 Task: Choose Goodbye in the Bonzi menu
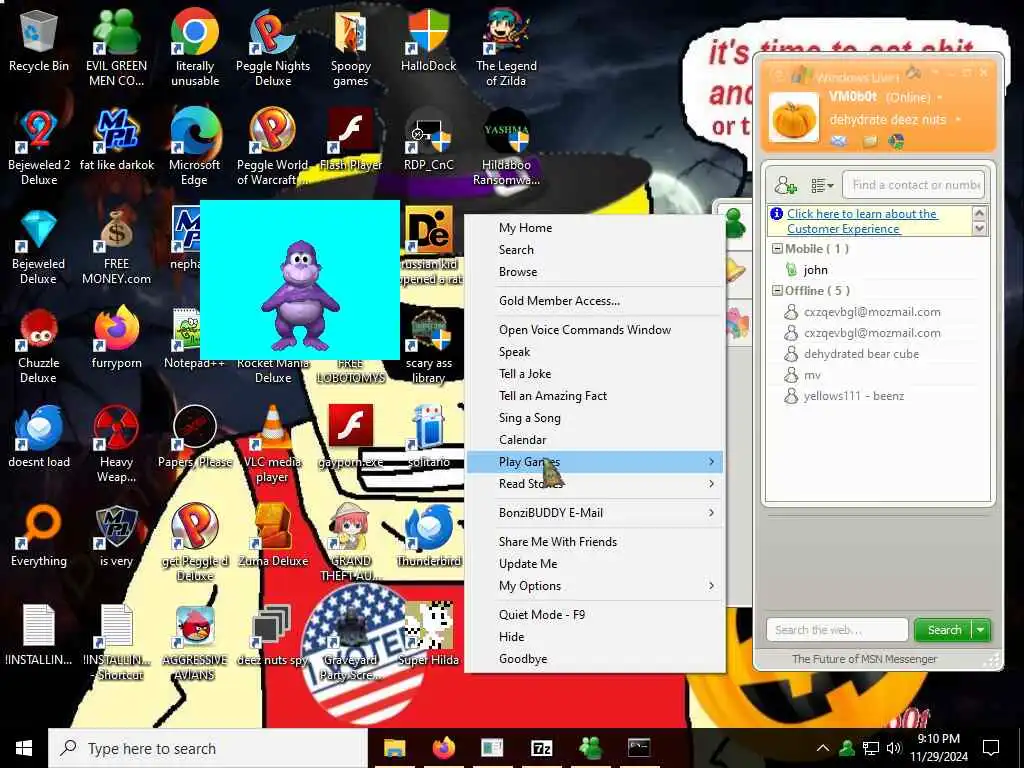click(522, 659)
